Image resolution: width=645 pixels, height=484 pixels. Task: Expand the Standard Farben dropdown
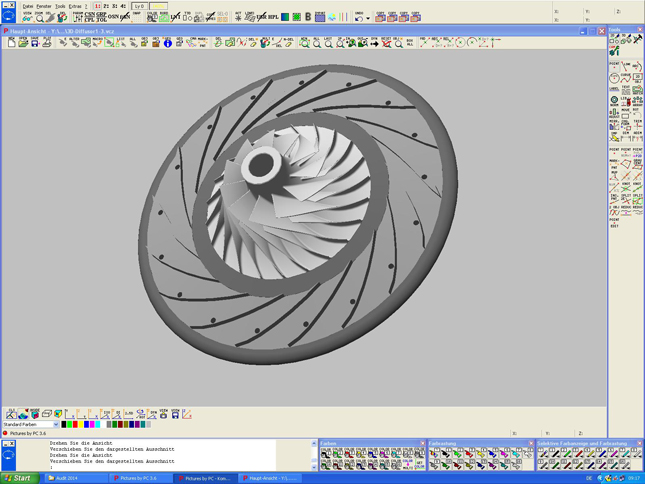pos(56,425)
